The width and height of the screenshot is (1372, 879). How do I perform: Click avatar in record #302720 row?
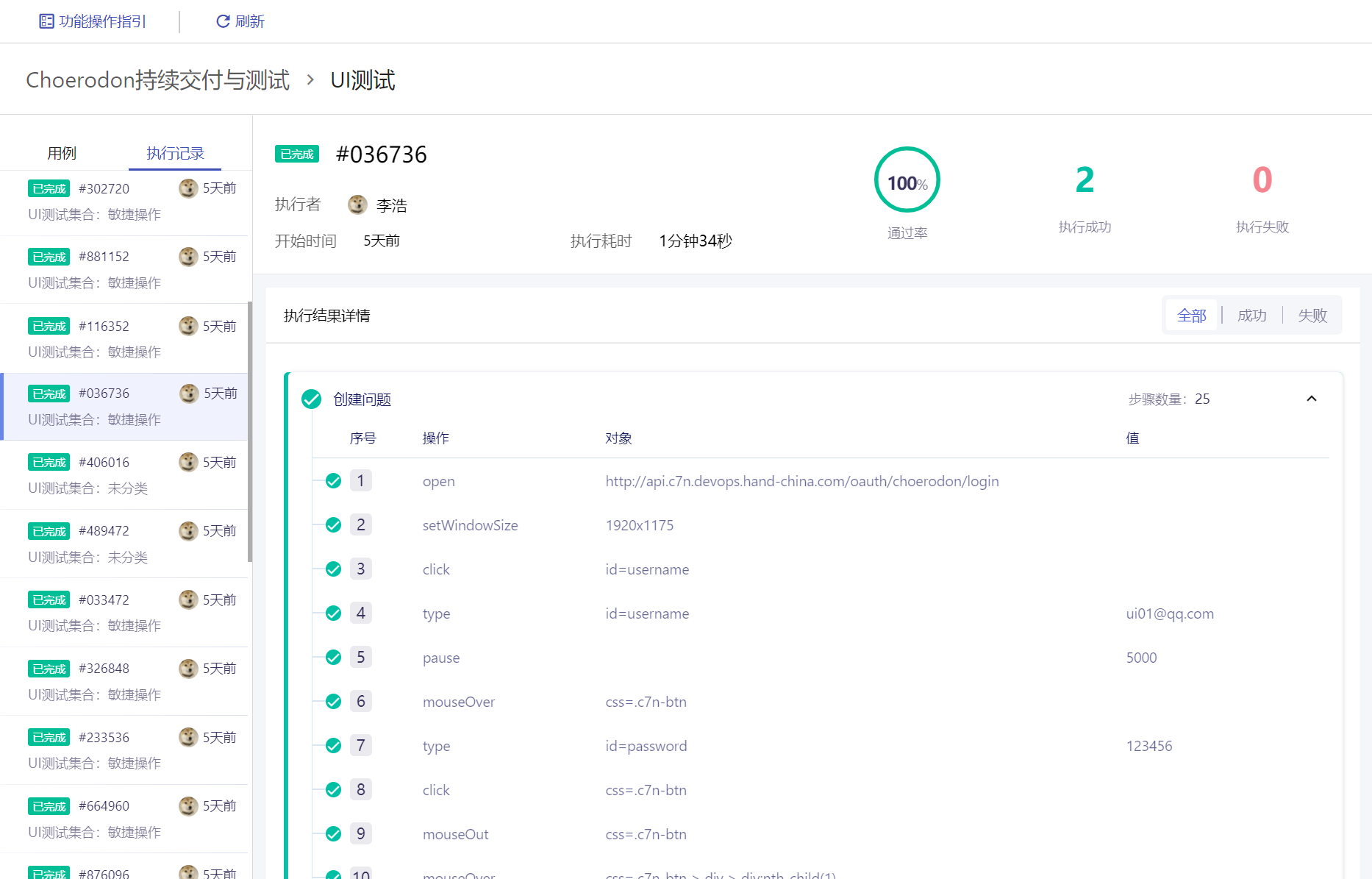point(188,188)
